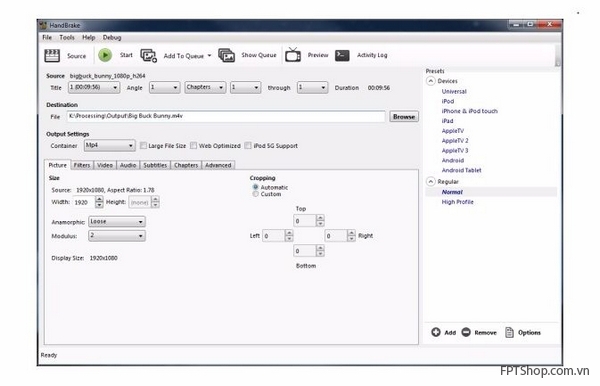600x386 pixels.
Task: Open the Show Queue icon
Action: click(227, 55)
